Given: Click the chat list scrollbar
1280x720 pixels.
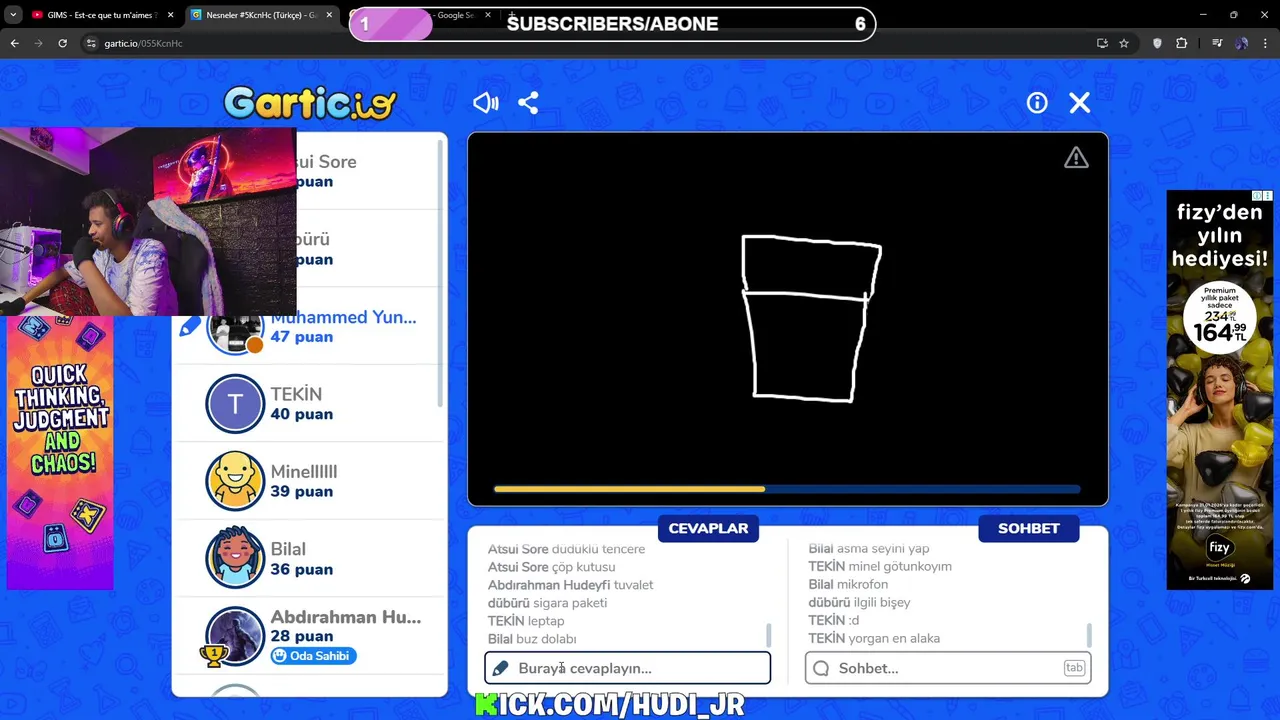Looking at the screenshot, I should click(x=1088, y=636).
